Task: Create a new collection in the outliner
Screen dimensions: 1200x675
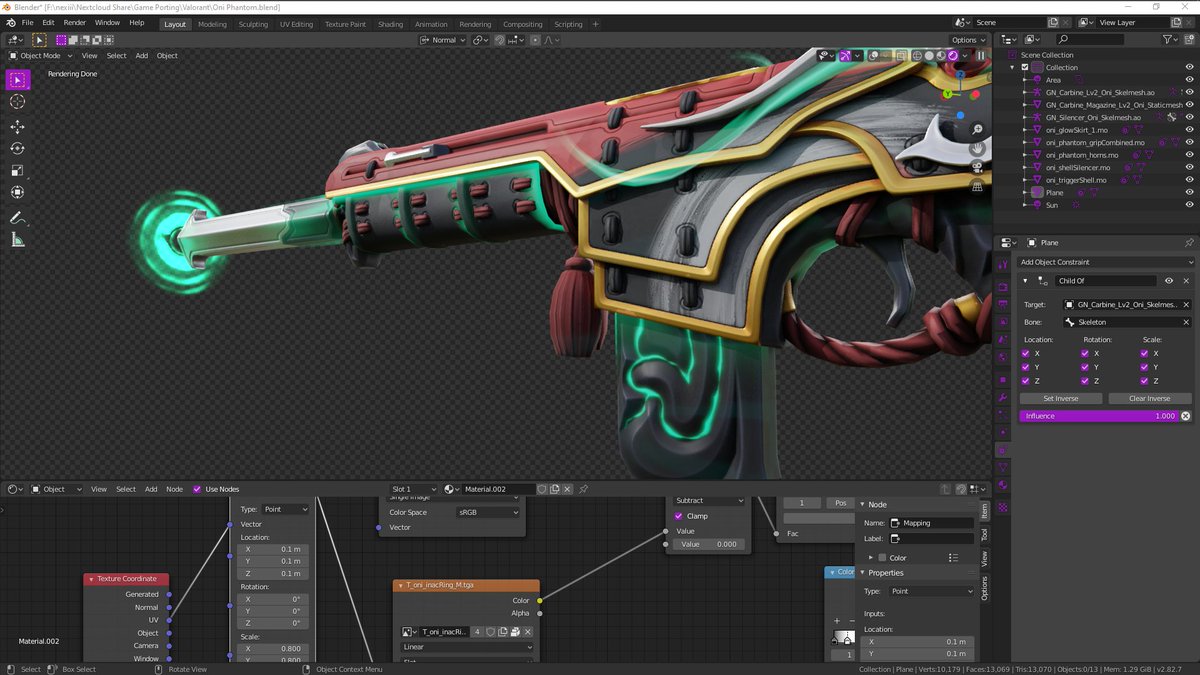Action: tap(1189, 40)
